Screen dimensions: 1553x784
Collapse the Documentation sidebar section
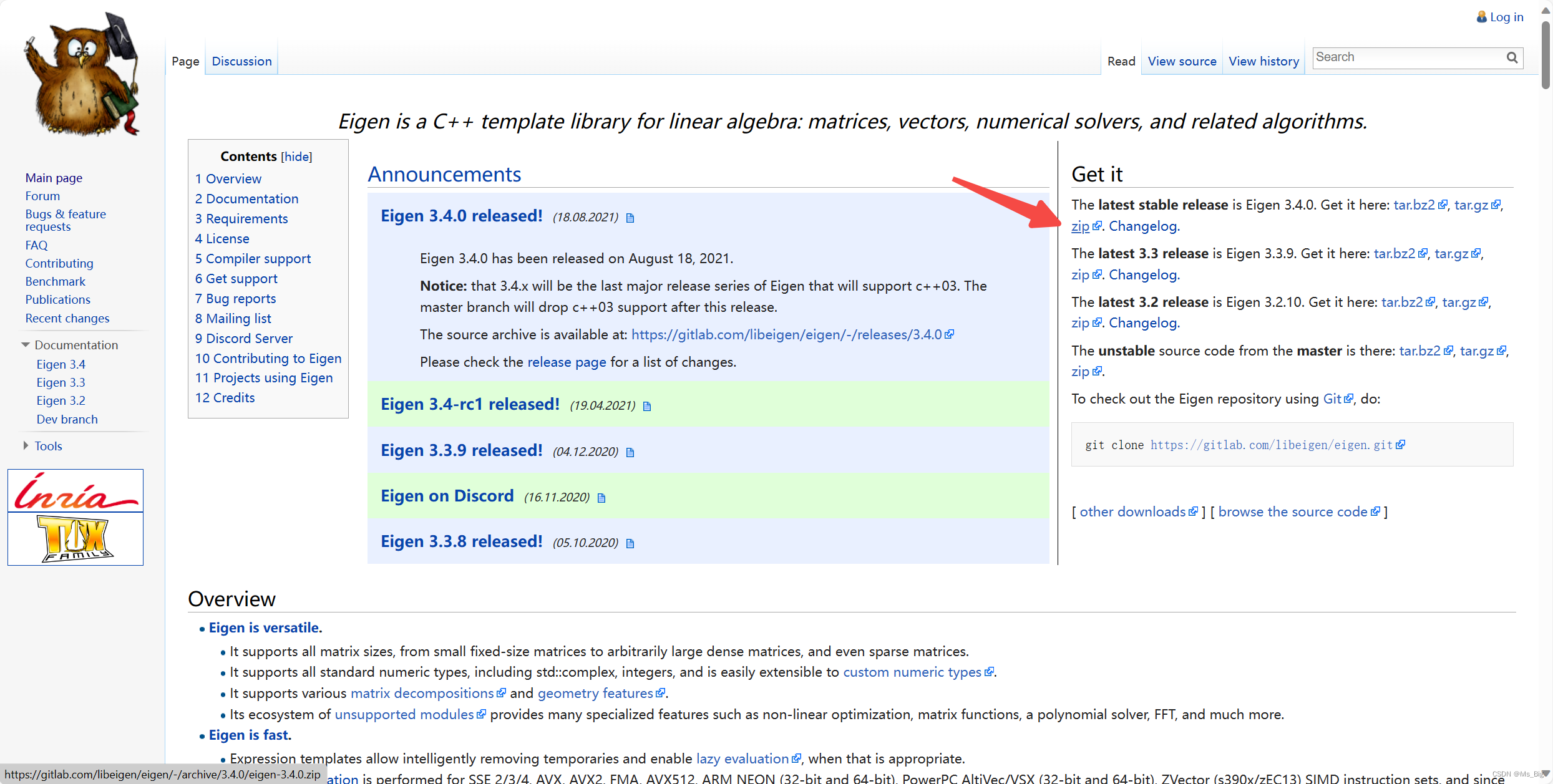click(x=26, y=344)
